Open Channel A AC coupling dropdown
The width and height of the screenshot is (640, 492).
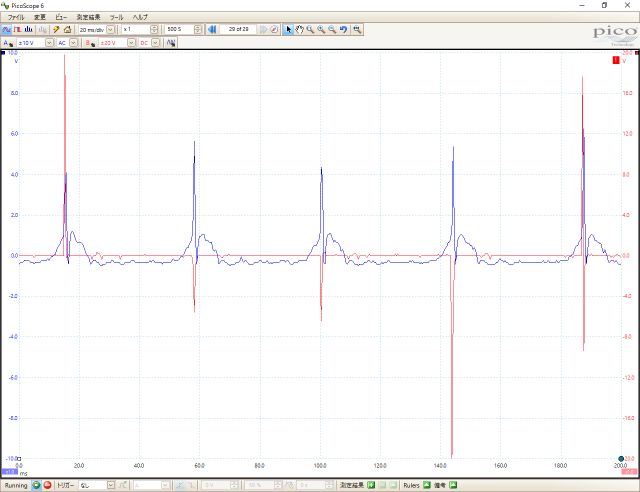[73, 43]
